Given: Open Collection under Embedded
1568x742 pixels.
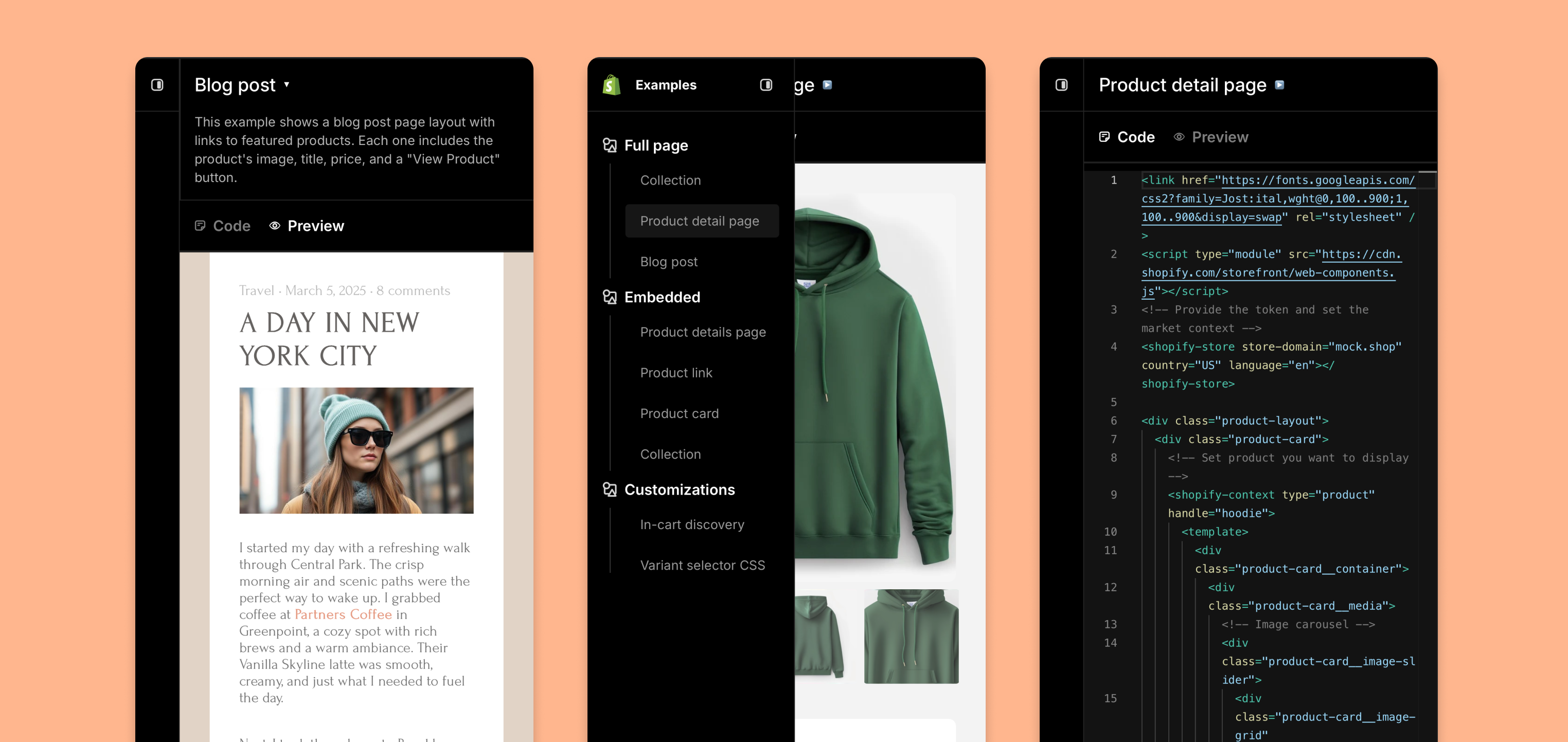Looking at the screenshot, I should 670,455.
